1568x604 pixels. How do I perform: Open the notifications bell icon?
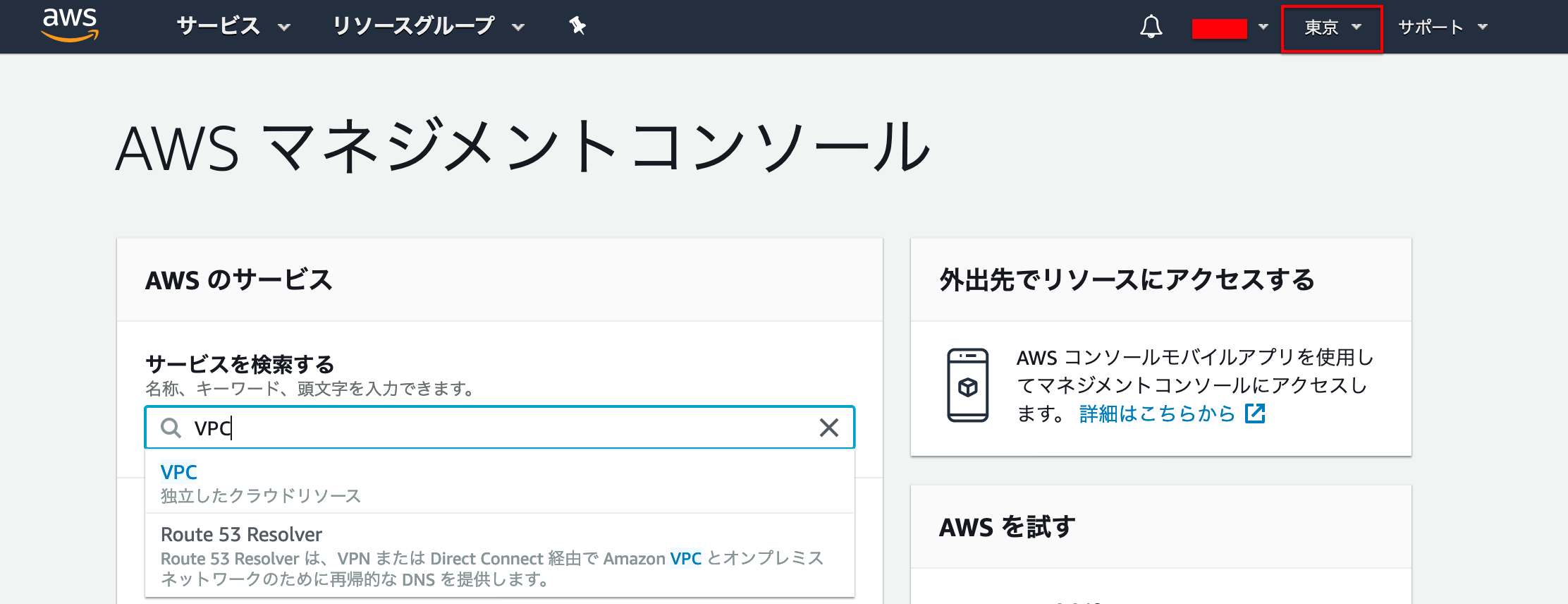1151,26
